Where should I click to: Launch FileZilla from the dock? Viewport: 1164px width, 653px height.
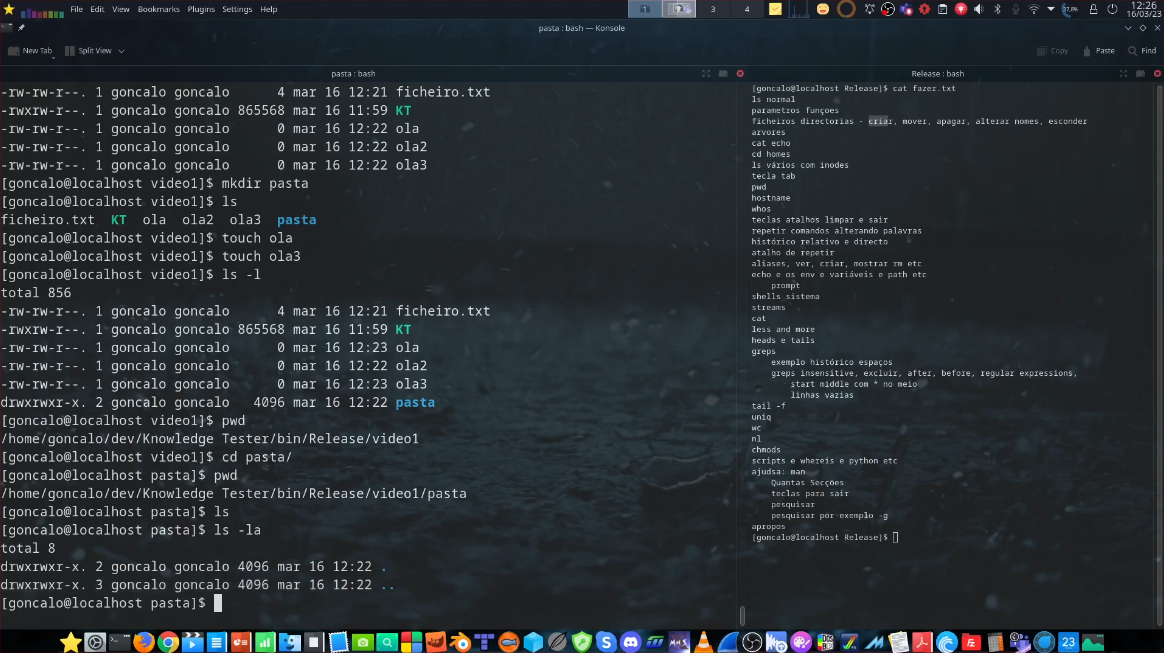click(x=971, y=641)
